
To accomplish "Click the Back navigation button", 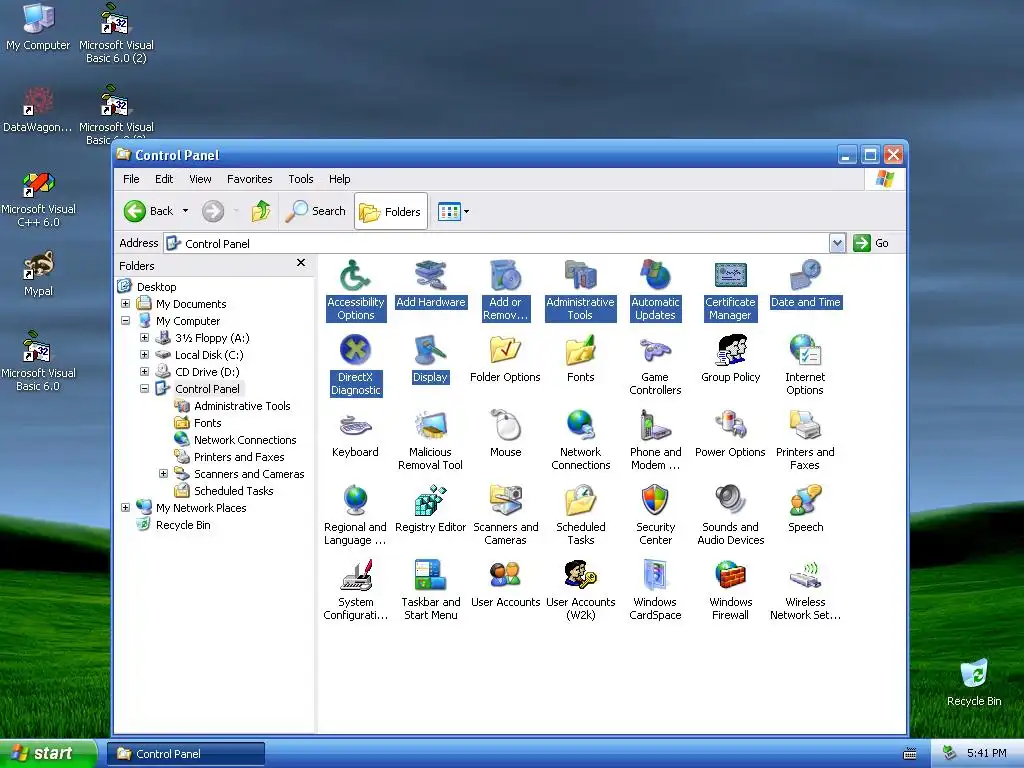I will point(148,211).
